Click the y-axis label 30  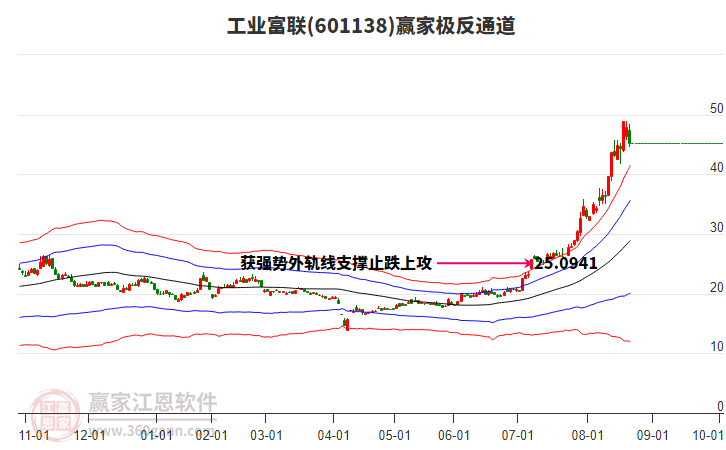pyautogui.click(x=716, y=227)
